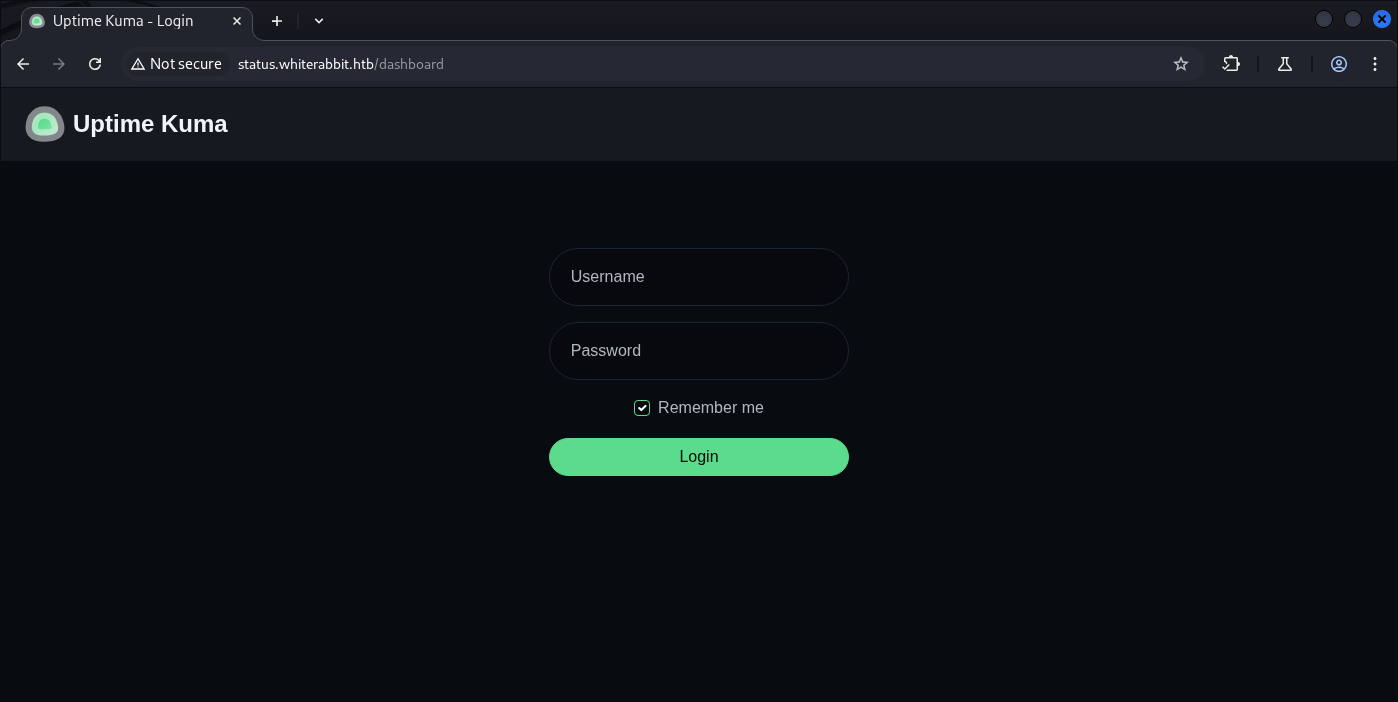The width and height of the screenshot is (1398, 702).
Task: Expand the tab search dropdown chevron
Action: click(319, 21)
